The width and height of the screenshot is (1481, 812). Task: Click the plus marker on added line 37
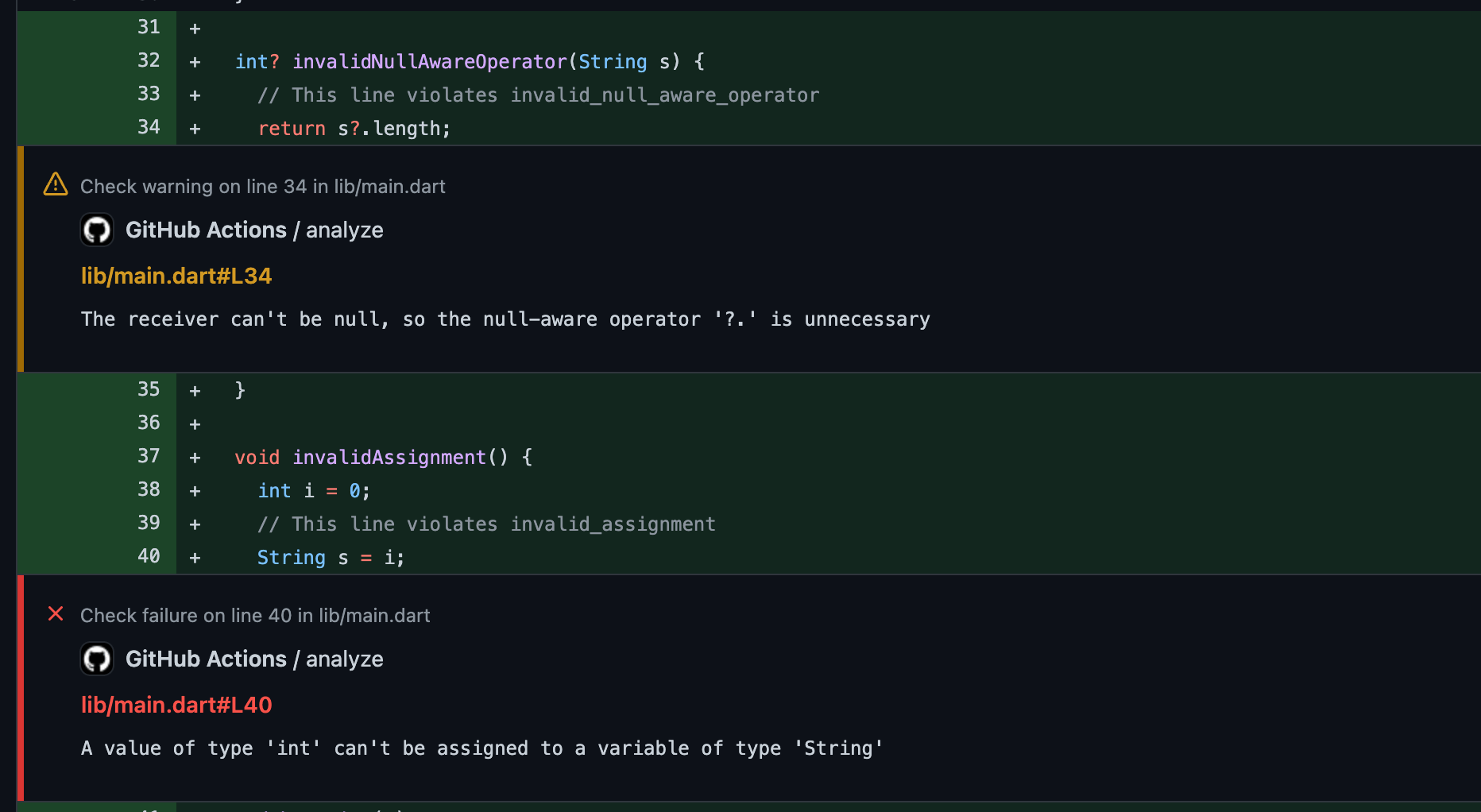(x=195, y=457)
